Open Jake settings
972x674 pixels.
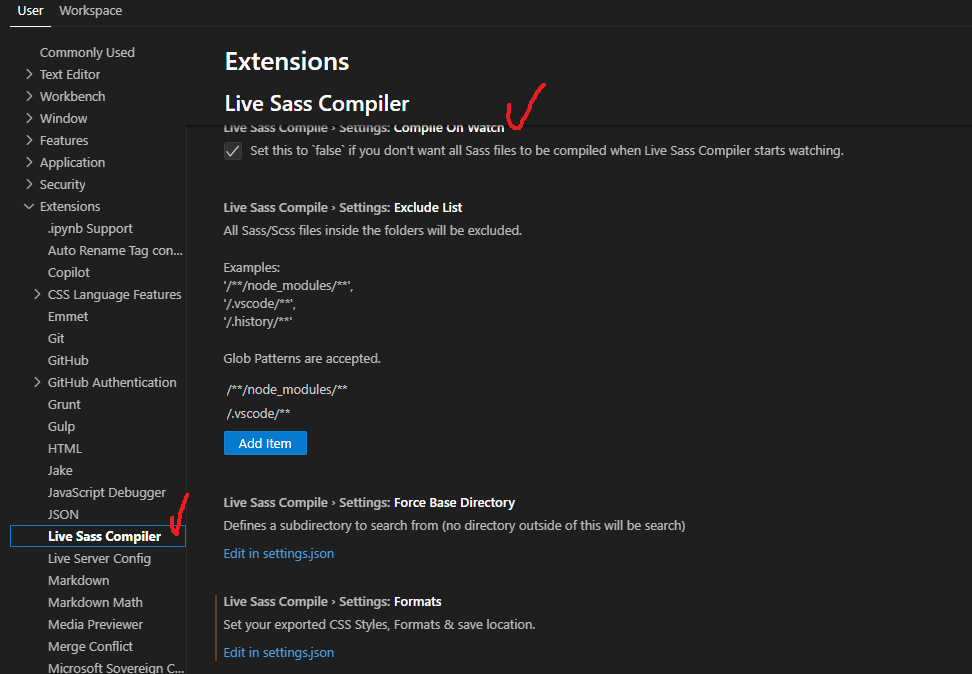(x=60, y=471)
